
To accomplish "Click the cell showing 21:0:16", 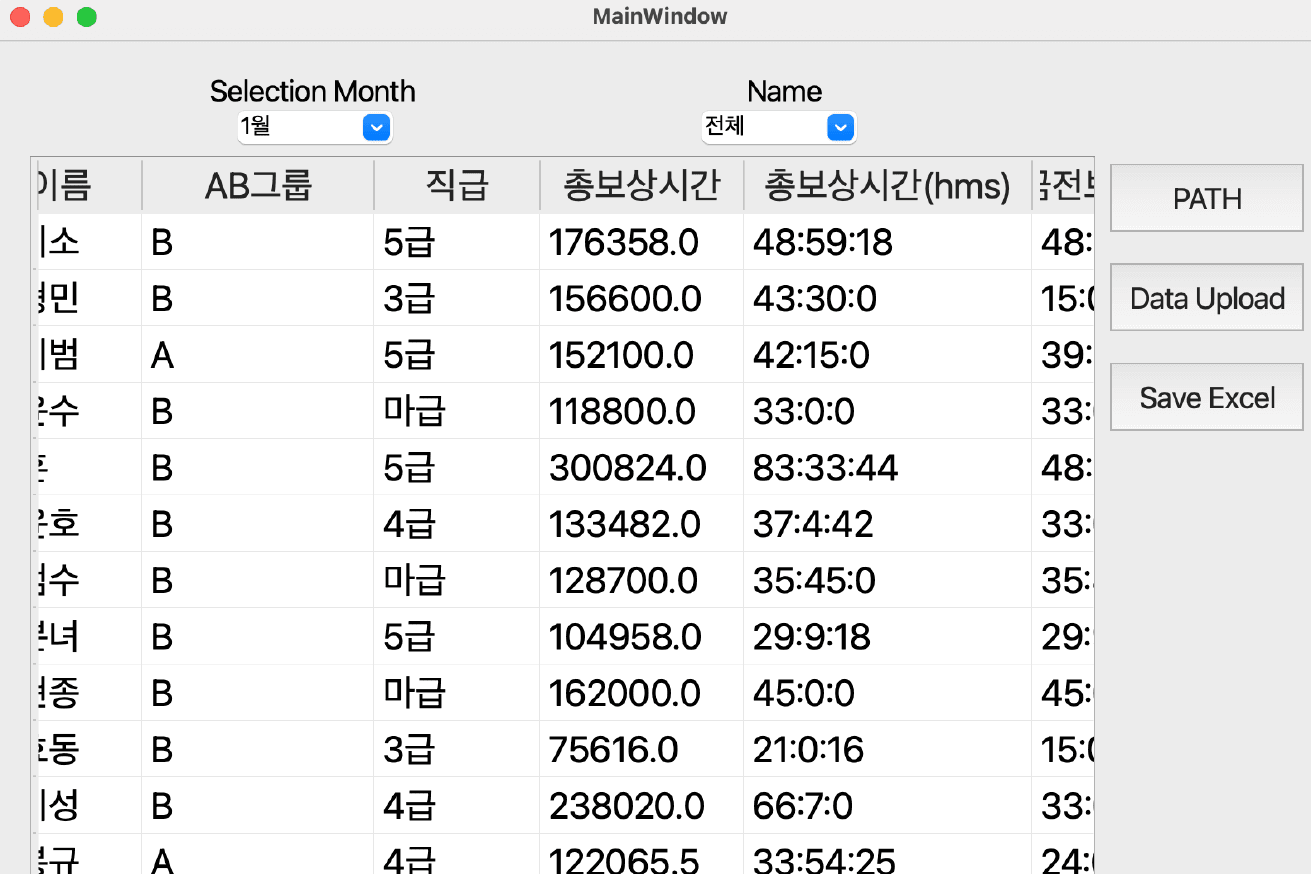I will point(888,749).
